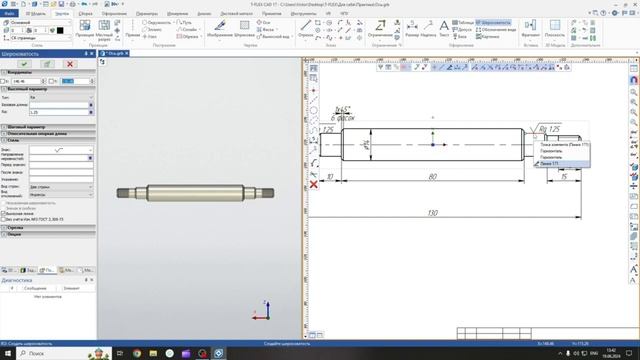Toggle the X coordinate lock checkbox
Viewport: 640px width, 360px height.
3,81
